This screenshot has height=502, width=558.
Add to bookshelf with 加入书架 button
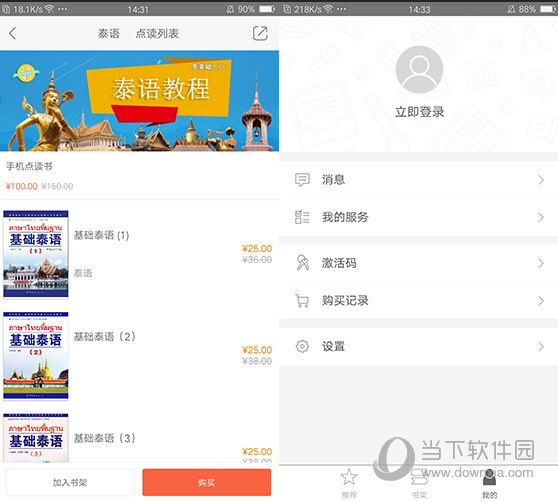coord(70,482)
